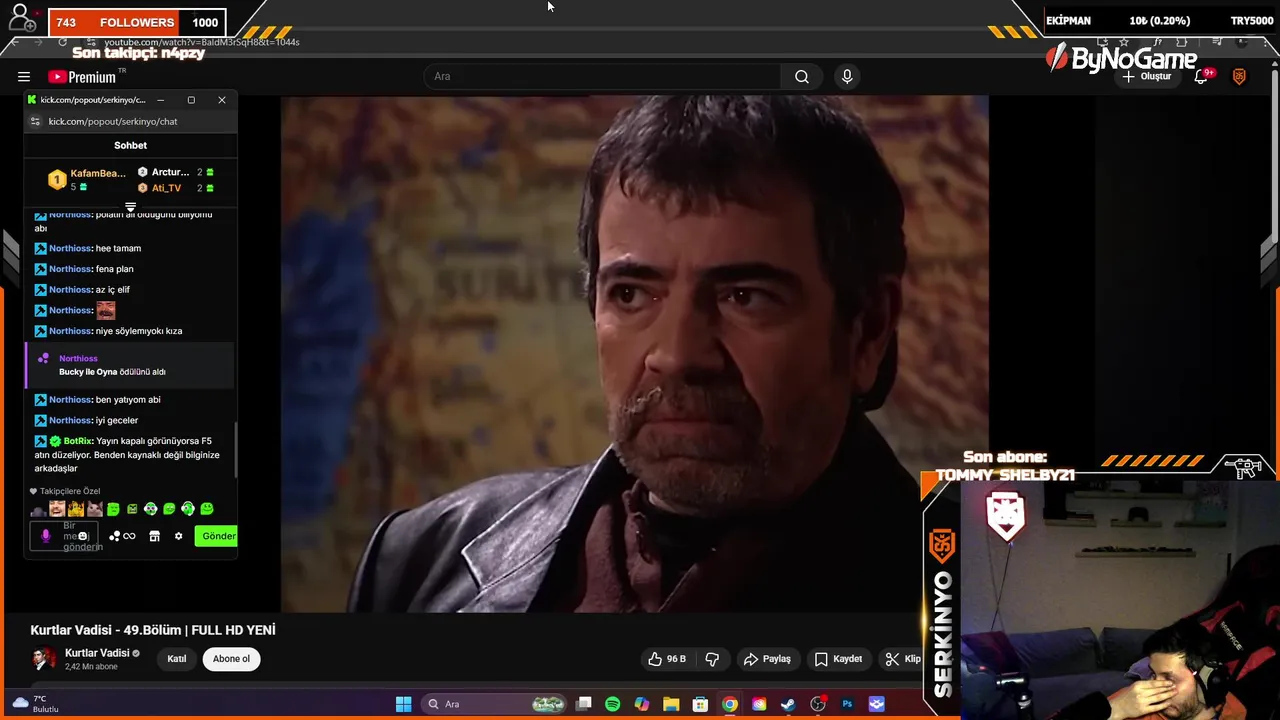The image size is (1280, 720).
Task: Open the emoji picker in chat input
Action: pos(83,536)
